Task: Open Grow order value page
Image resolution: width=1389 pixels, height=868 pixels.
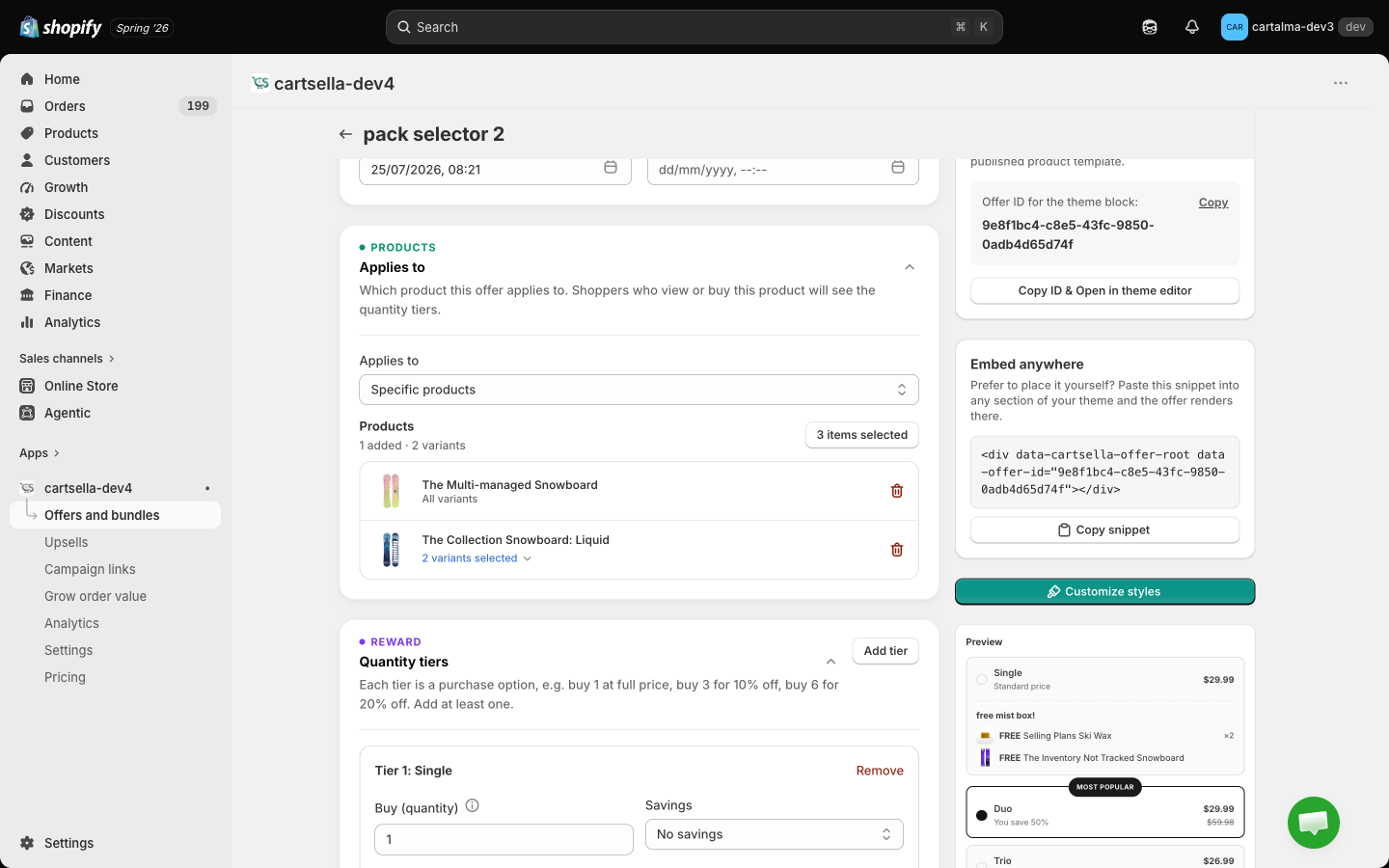Action: (x=95, y=596)
